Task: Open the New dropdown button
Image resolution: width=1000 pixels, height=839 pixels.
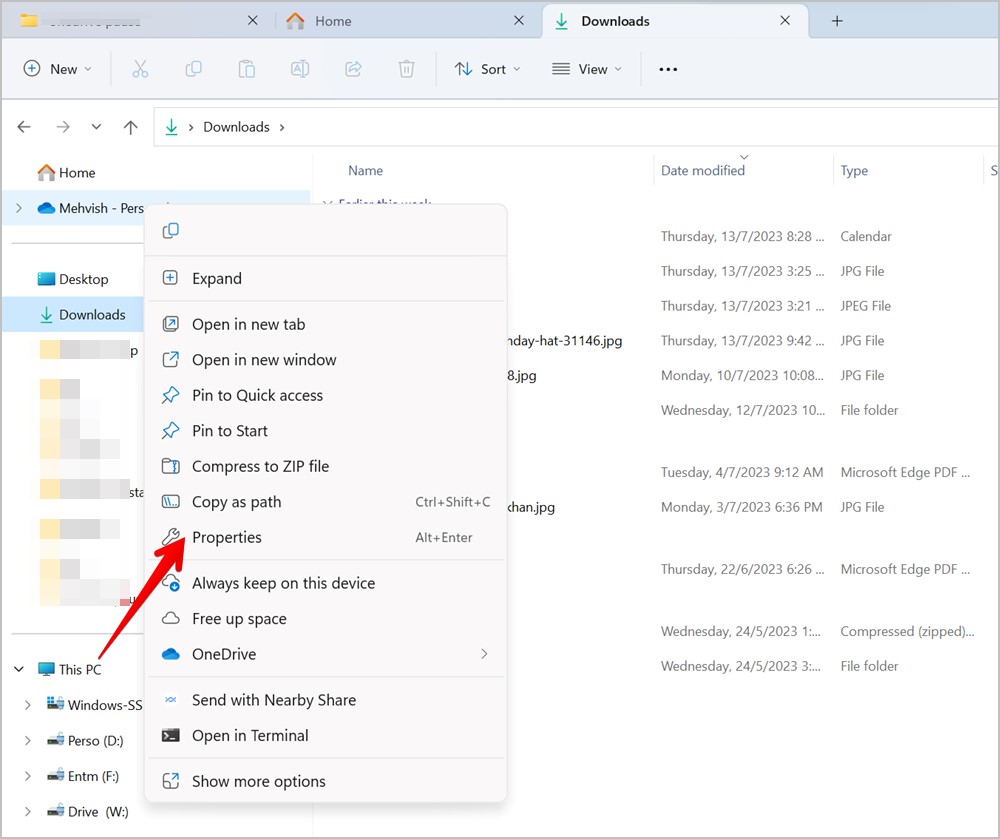Action: coord(57,69)
